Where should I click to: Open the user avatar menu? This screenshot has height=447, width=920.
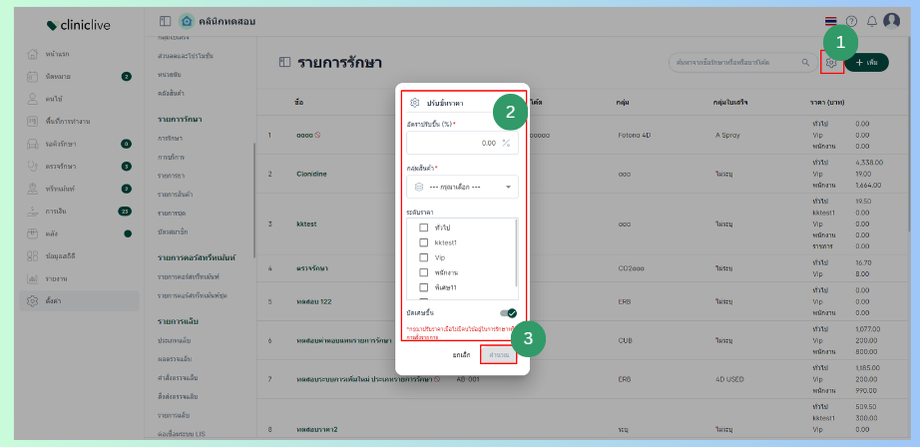(x=891, y=21)
